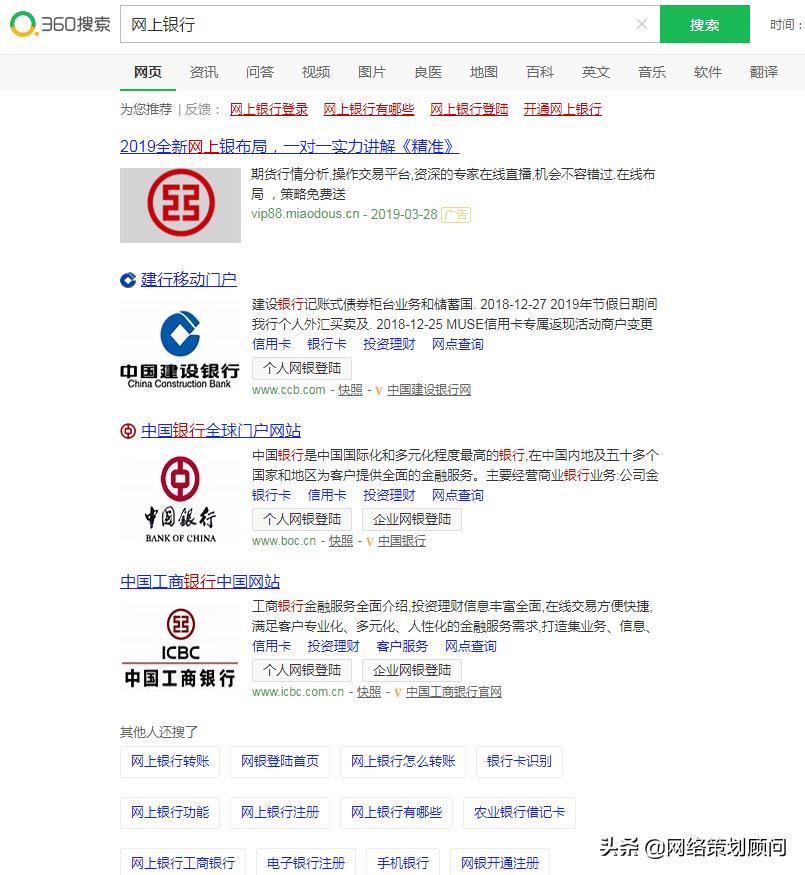This screenshot has height=875, width=805.
Task: Click the red ICBC ad thumbnail logo
Action: click(180, 203)
